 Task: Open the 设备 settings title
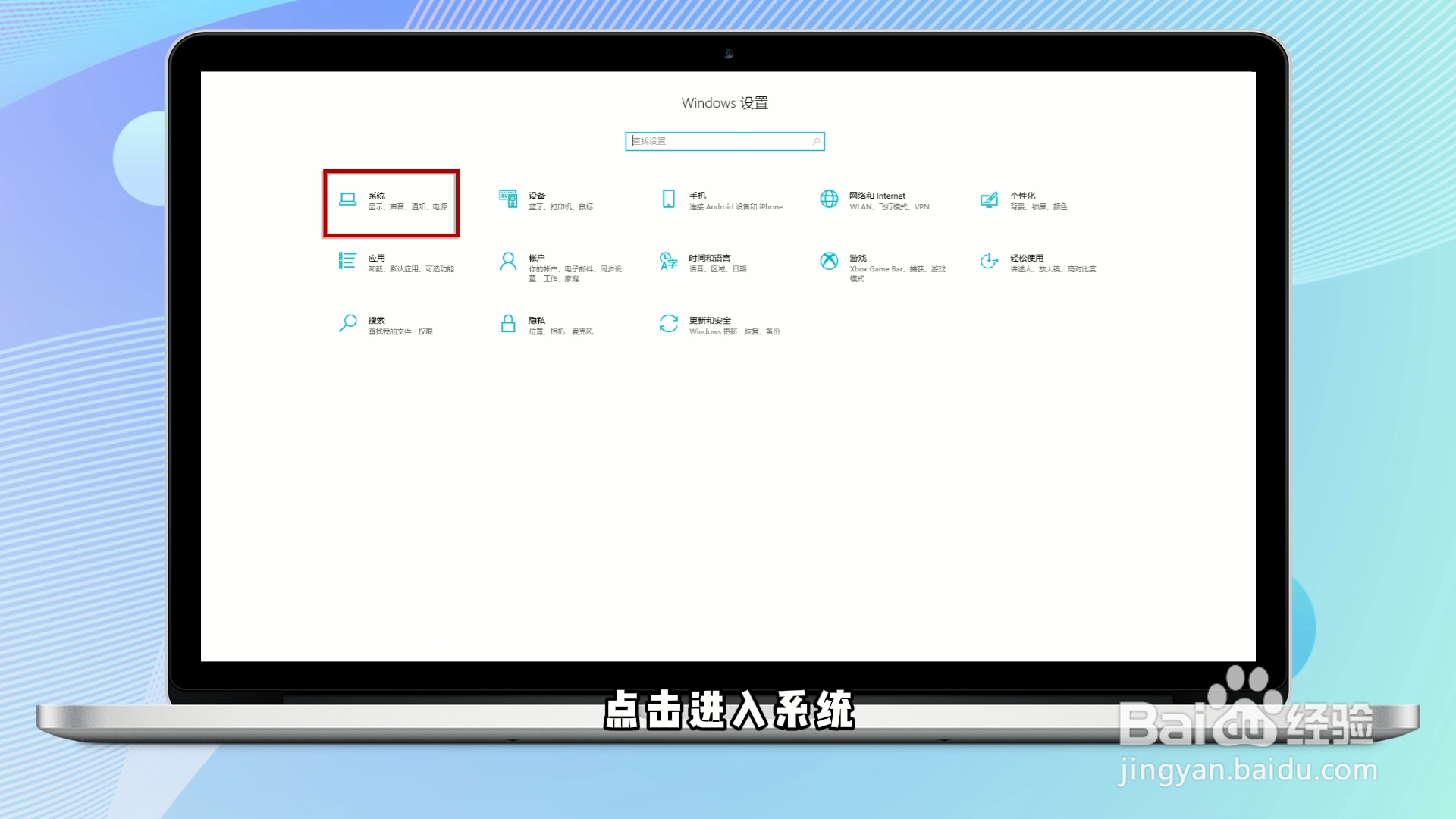point(537,196)
